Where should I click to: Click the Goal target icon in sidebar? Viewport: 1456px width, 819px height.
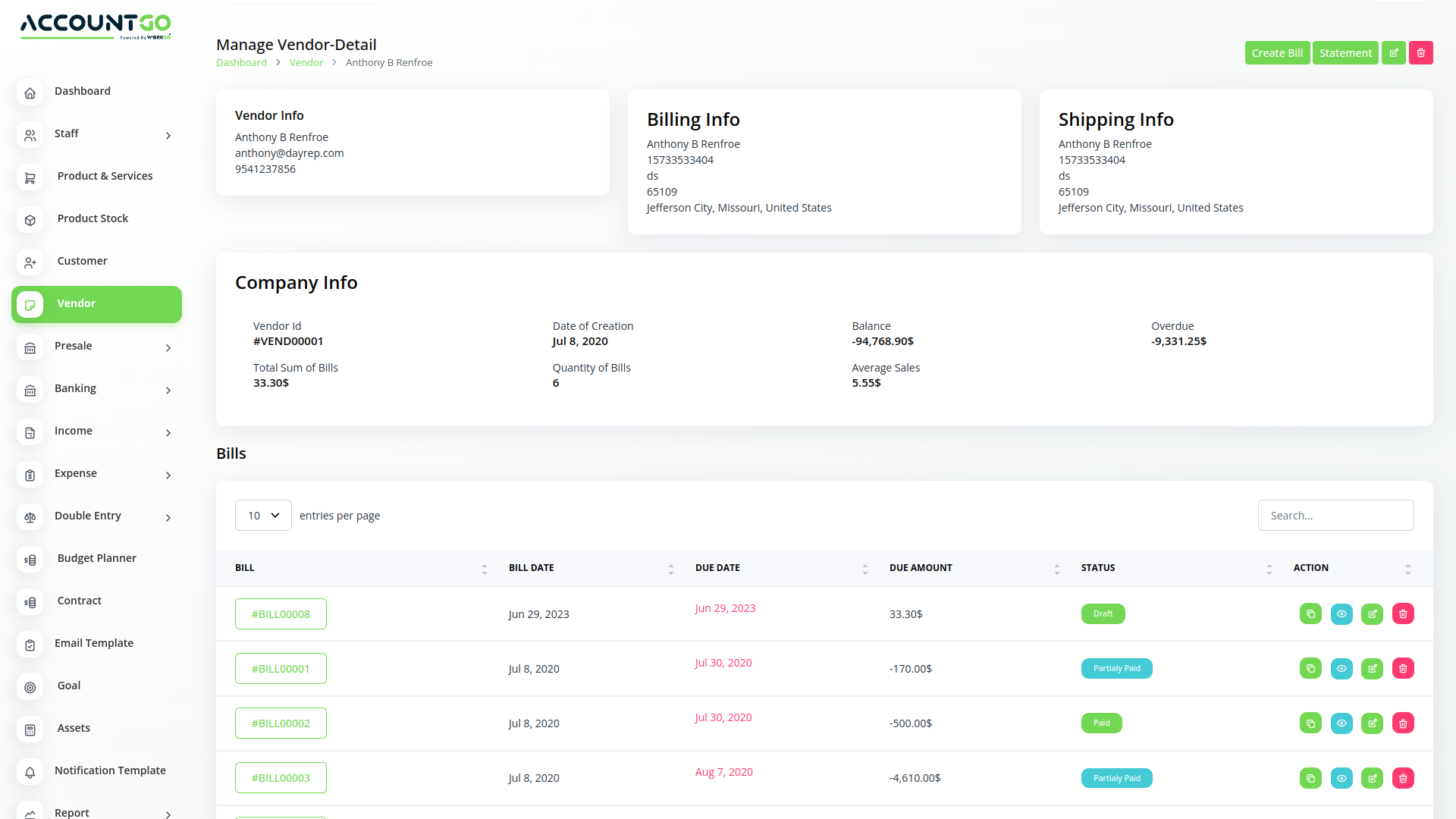click(x=30, y=687)
